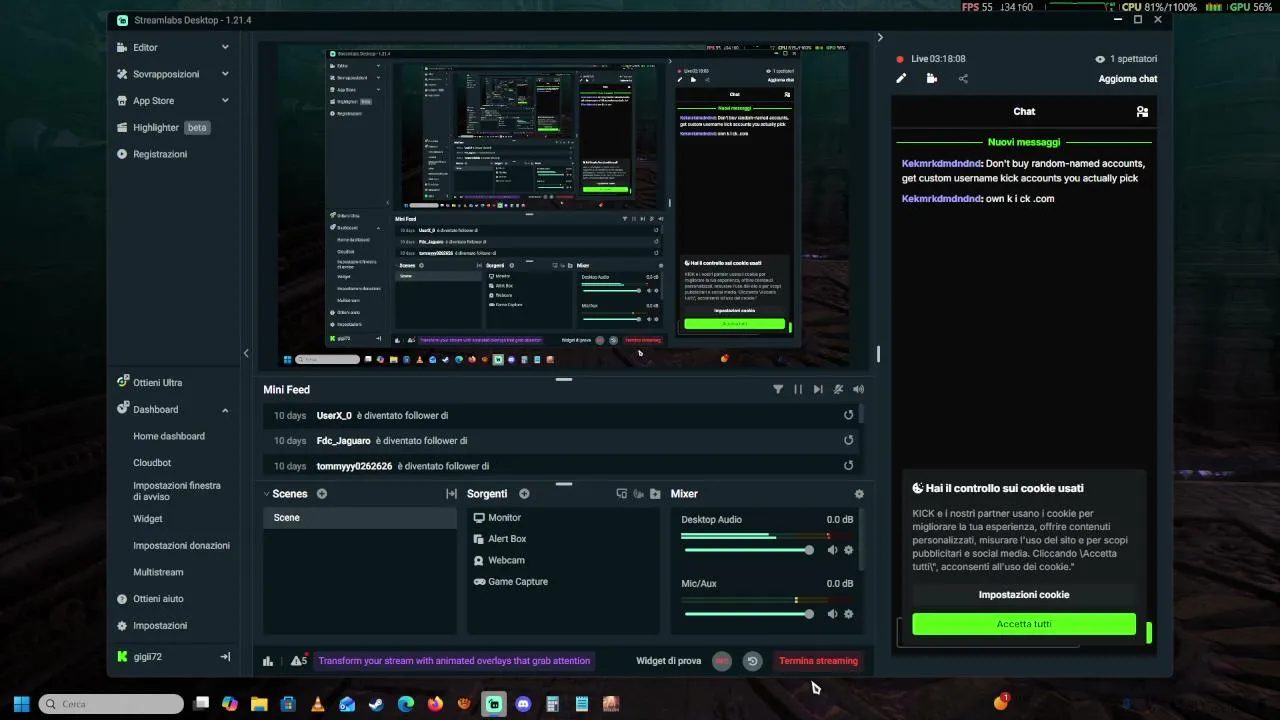Click Termina streaming to end stream
The width and height of the screenshot is (1280, 720).
coord(818,661)
